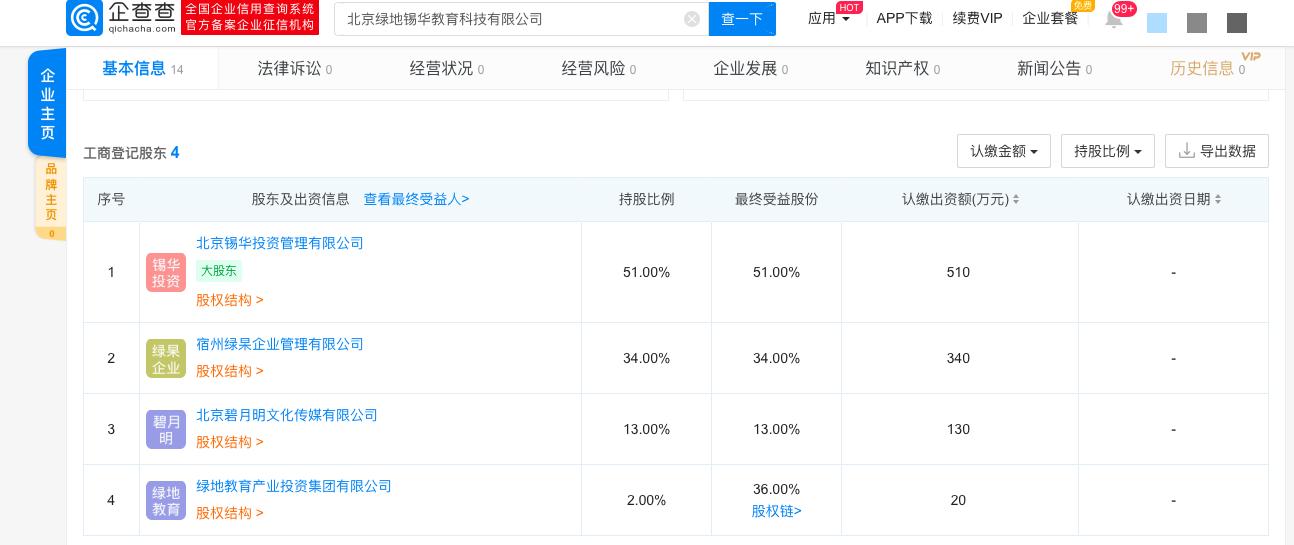Click the 340 认缴出资额 cell
The height and width of the screenshot is (545, 1294).
[958, 358]
